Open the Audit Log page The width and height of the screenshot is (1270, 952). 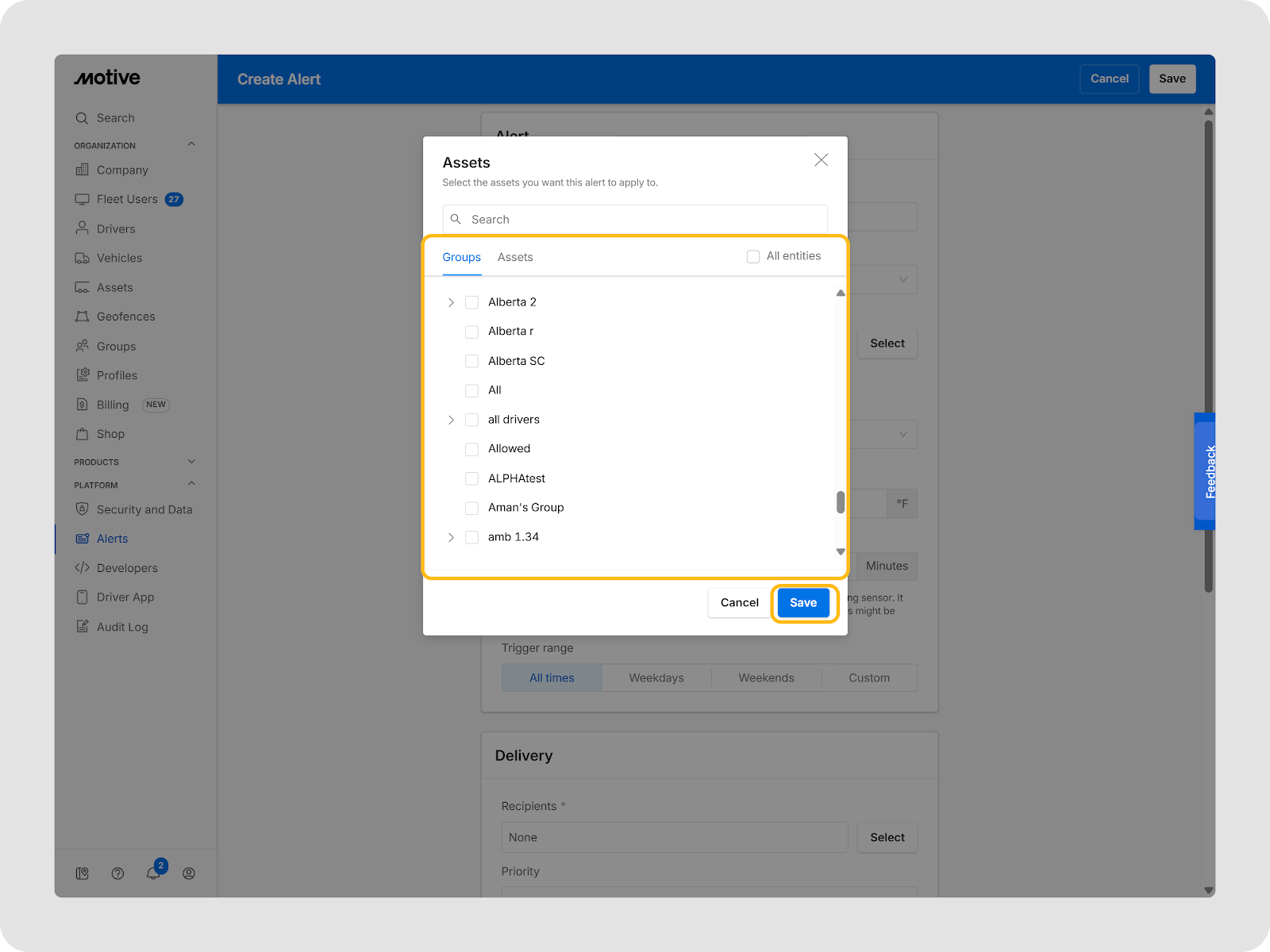122,627
